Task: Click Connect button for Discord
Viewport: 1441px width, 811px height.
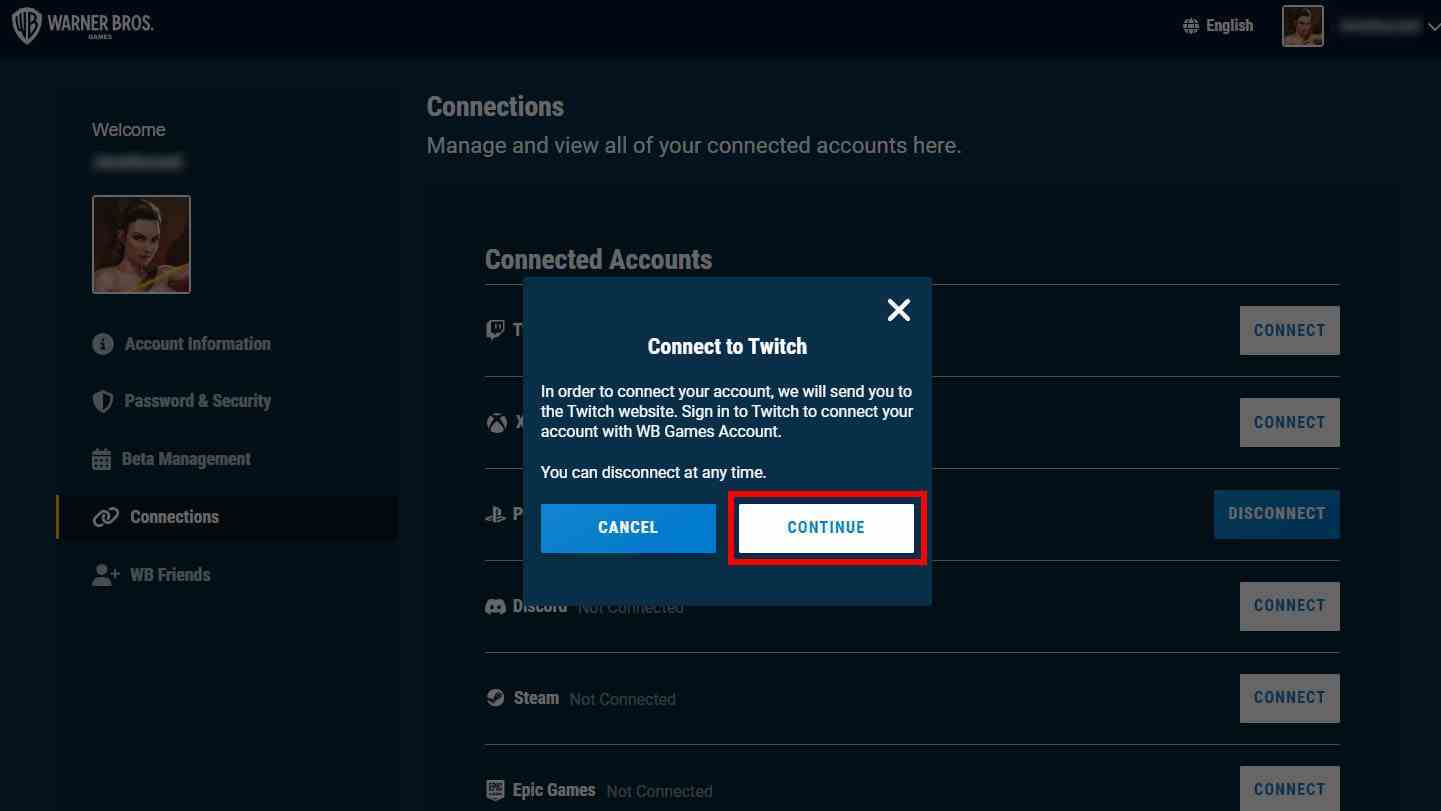Action: pyautogui.click(x=1289, y=606)
